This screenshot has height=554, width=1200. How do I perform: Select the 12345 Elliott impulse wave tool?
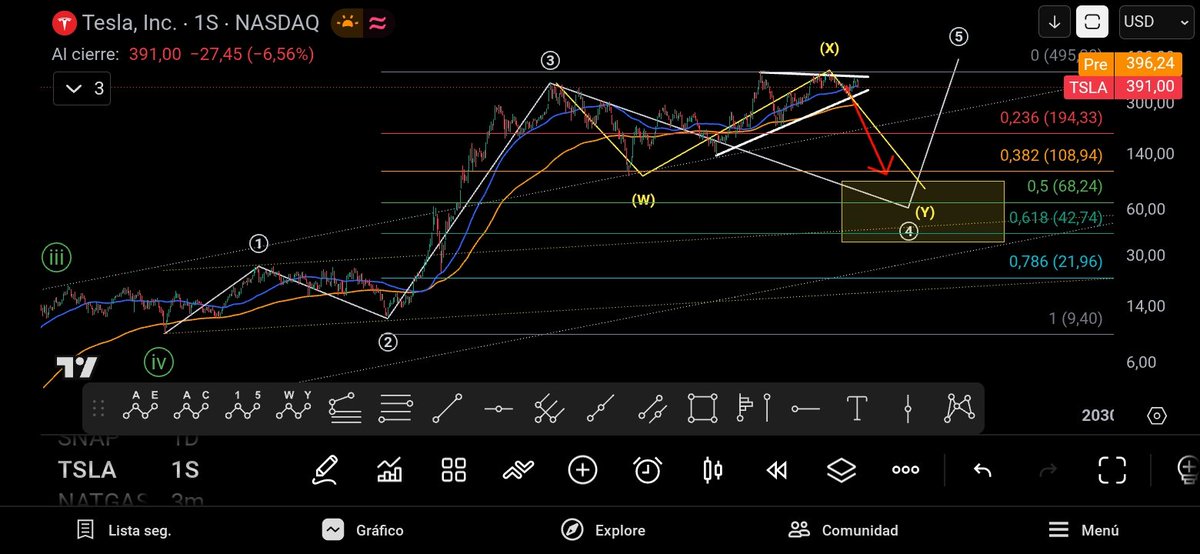[x=242, y=407]
